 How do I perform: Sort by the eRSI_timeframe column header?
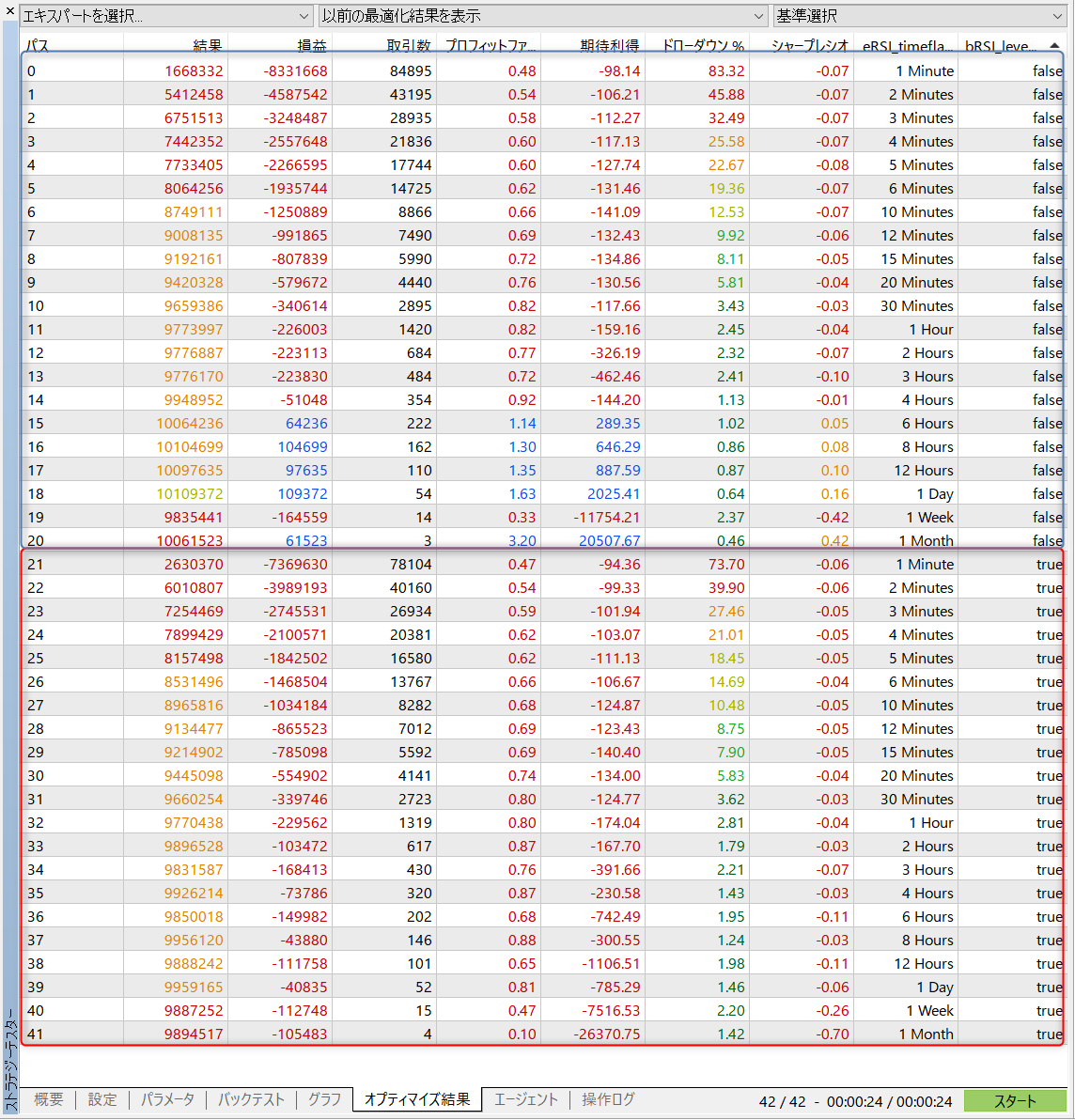[907, 46]
